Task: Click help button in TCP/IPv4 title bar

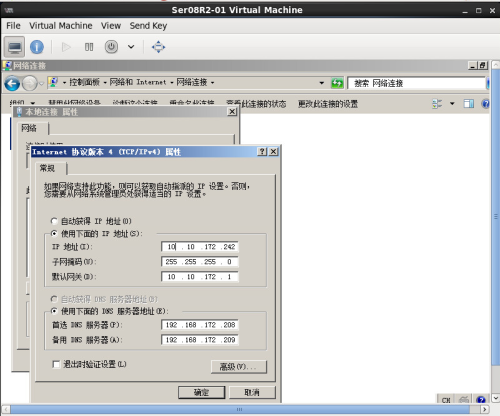Action: point(262,152)
